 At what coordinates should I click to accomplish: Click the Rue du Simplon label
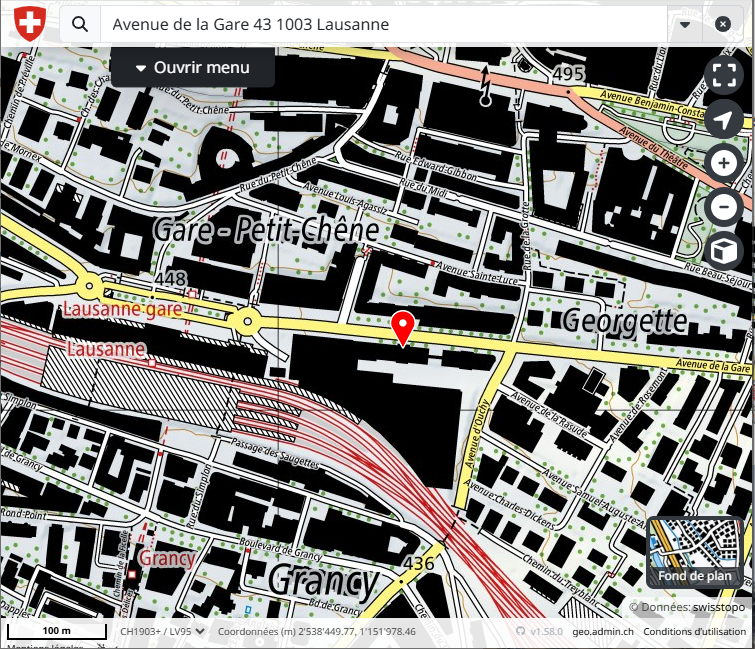tap(198, 496)
